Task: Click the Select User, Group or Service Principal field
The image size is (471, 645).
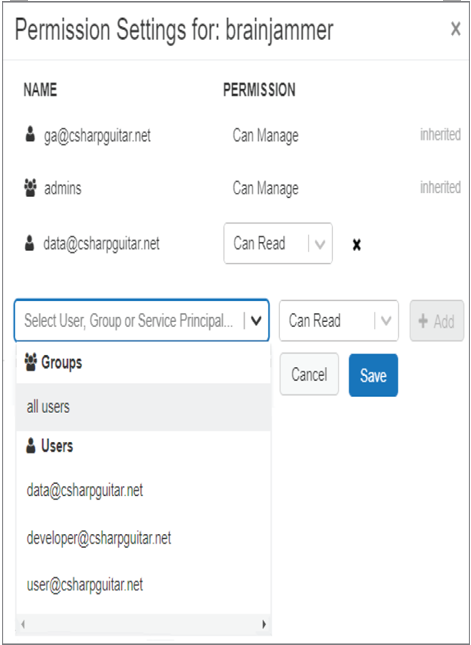Action: pos(142,320)
